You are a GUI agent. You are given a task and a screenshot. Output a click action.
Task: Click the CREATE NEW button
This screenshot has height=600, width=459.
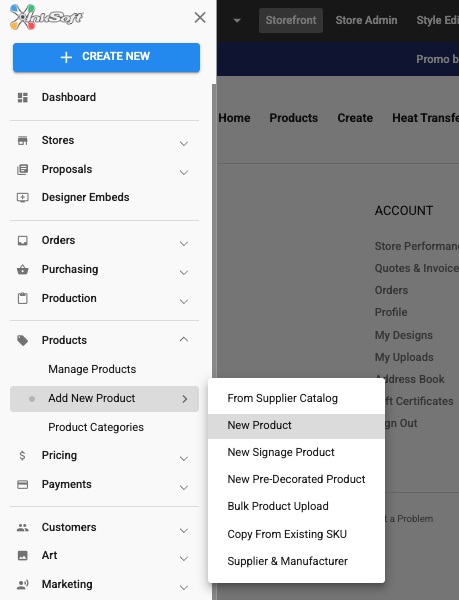[106, 57]
